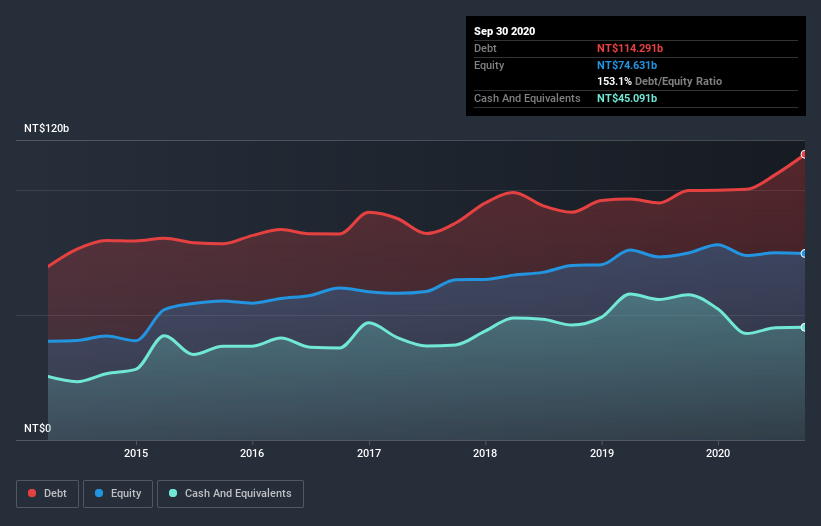Click the 2019 x-axis label
Viewport: 821px width, 526px height.
(x=602, y=453)
